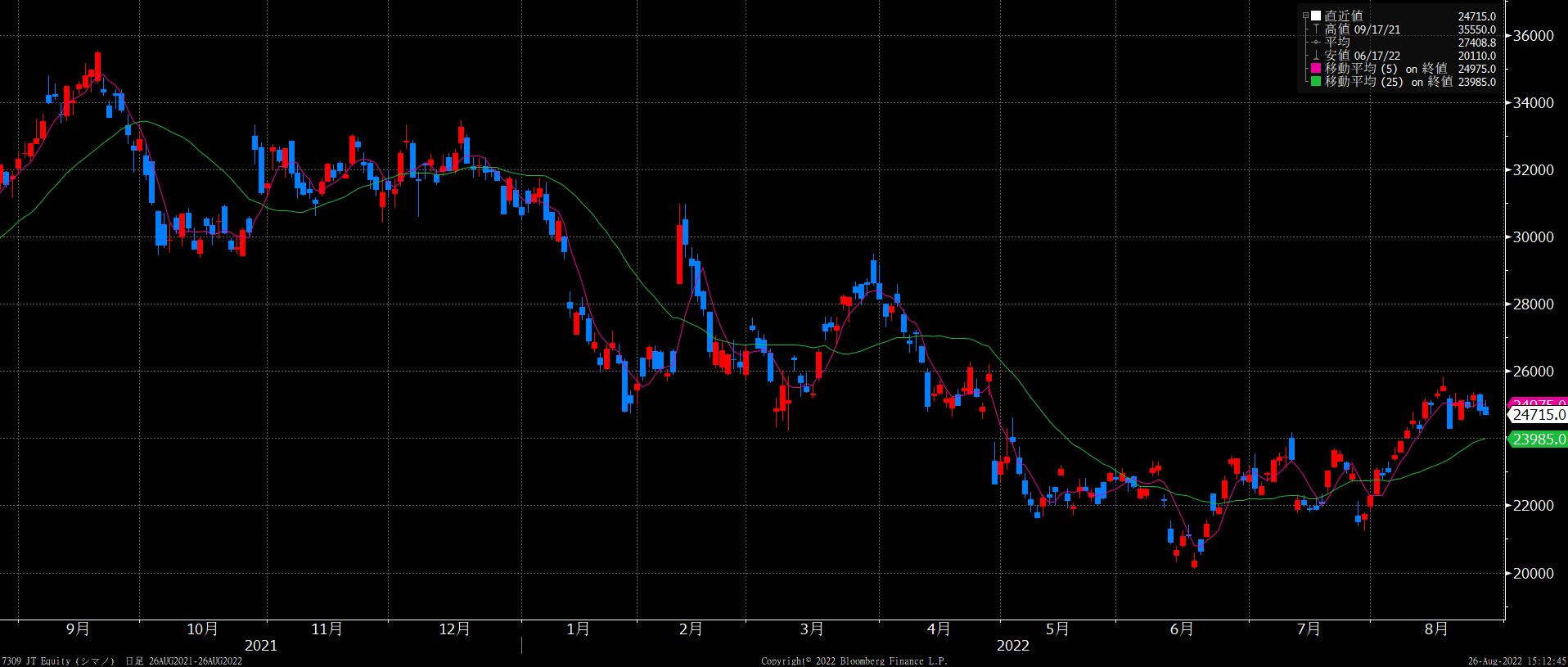The width and height of the screenshot is (1568, 667).
Task: Collapse the legend tree box beside 直近値
Action: 1305,16
